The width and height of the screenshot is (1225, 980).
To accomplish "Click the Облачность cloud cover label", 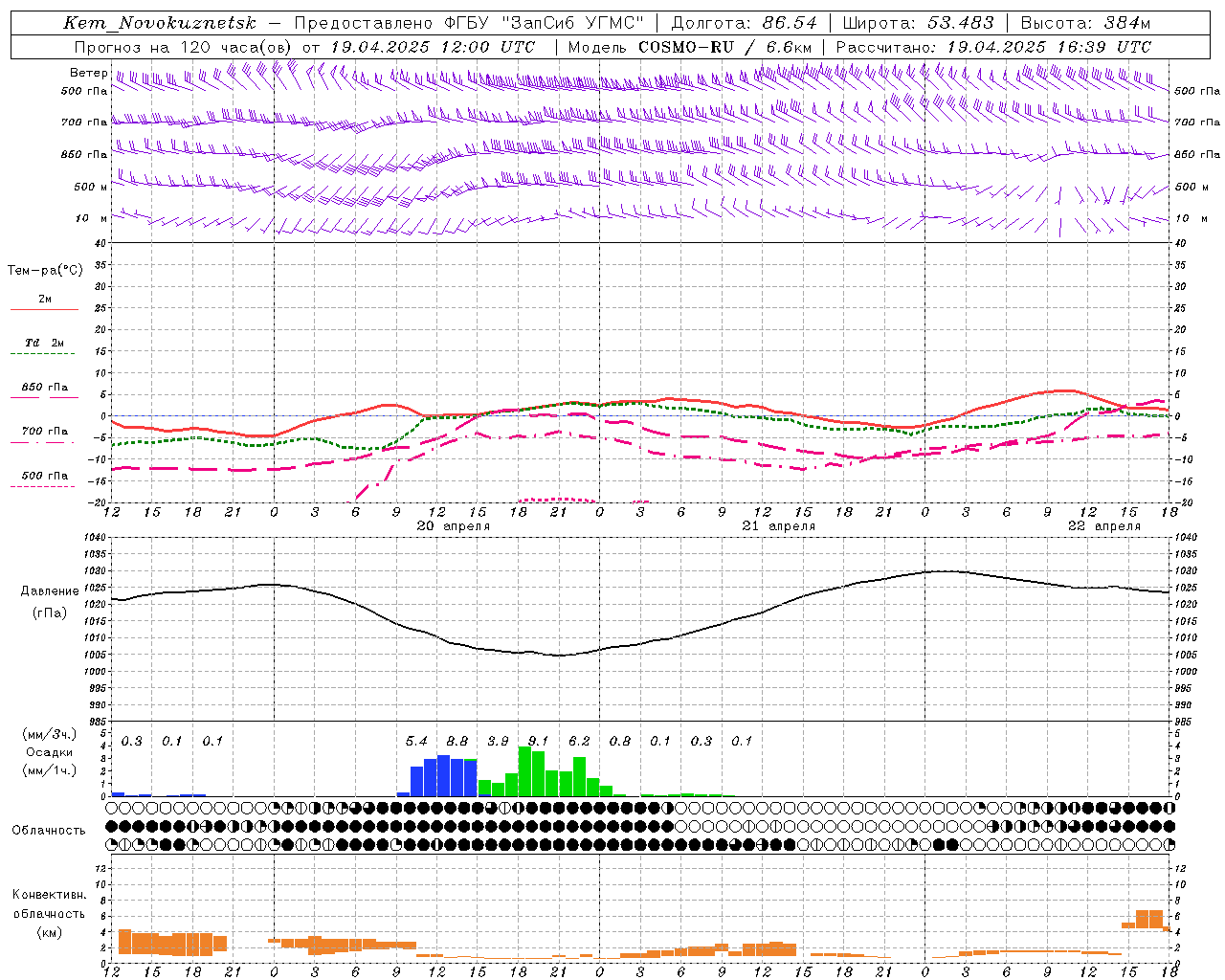I will click(x=49, y=830).
